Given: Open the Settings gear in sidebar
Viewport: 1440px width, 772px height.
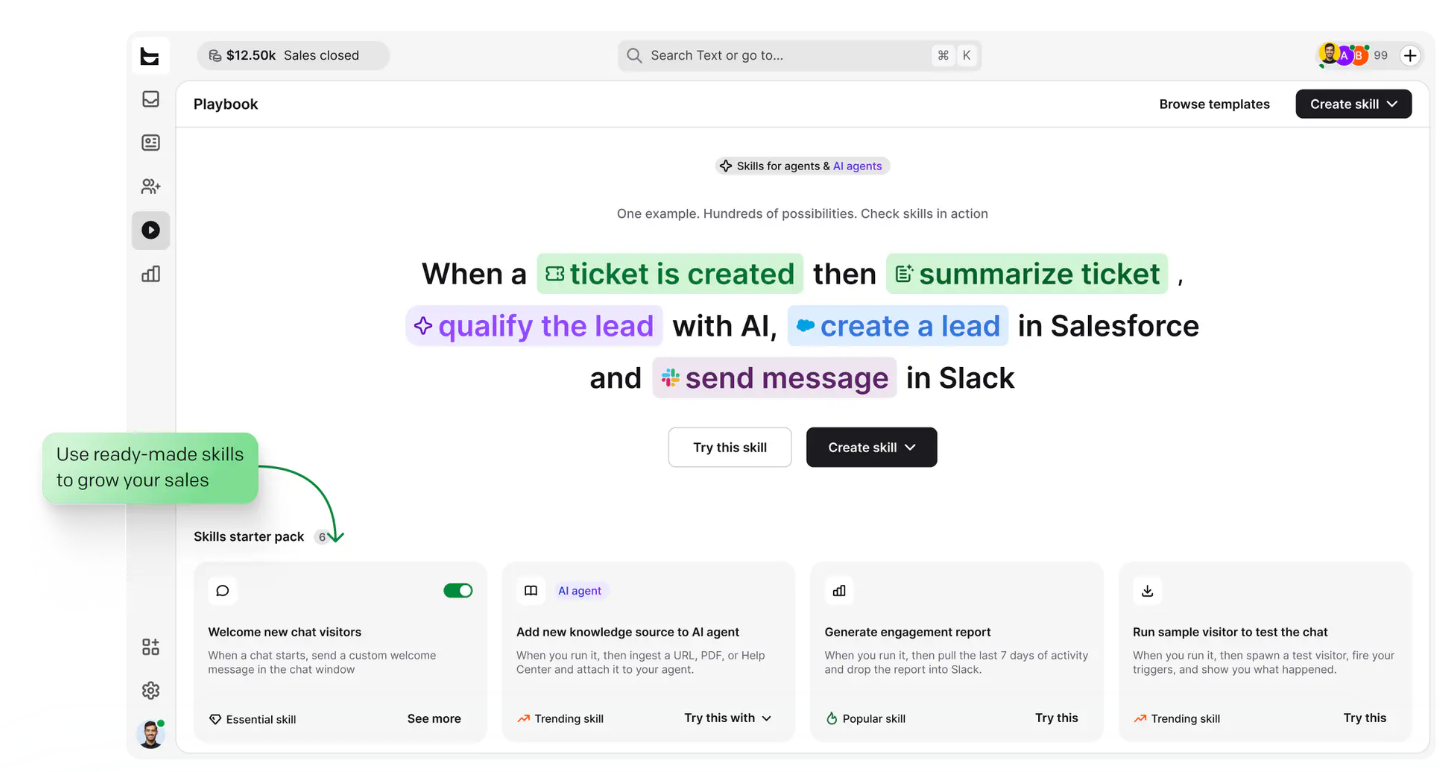Looking at the screenshot, I should (151, 690).
